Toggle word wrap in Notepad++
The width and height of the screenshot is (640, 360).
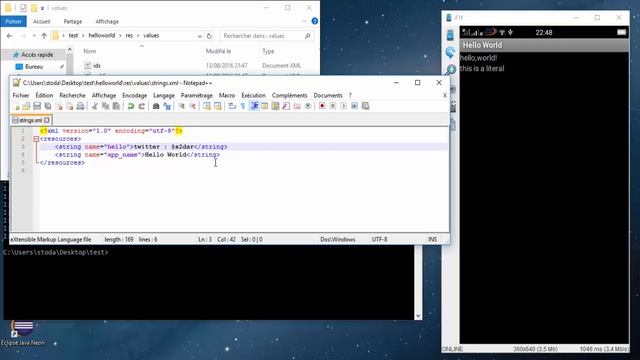click(232, 106)
